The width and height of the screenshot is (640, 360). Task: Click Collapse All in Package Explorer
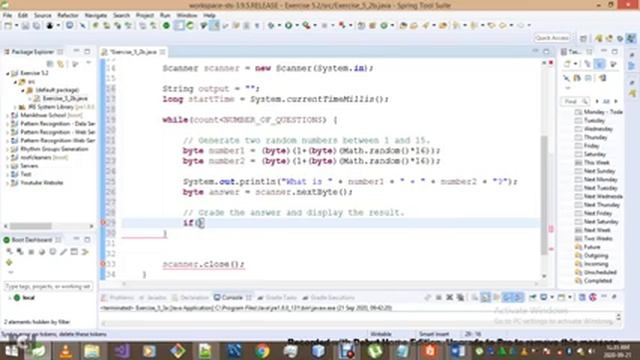50,64
